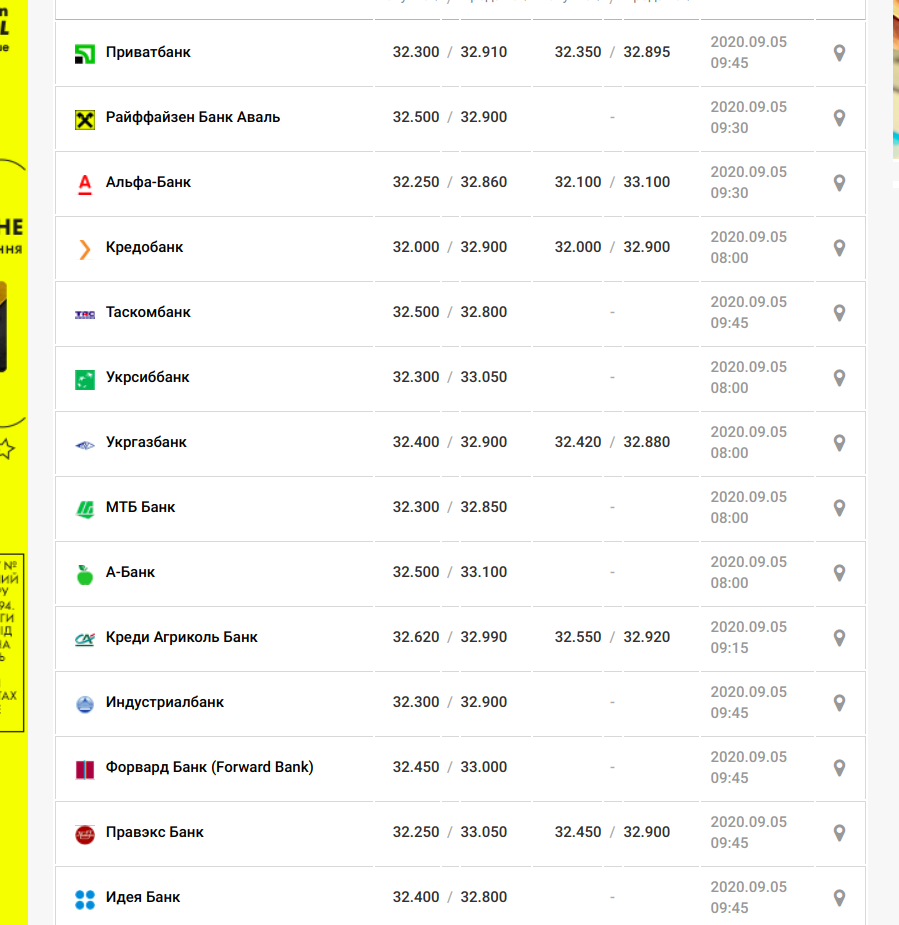Open the Идея Банк name link
The width and height of the screenshot is (899, 925).
(x=143, y=897)
